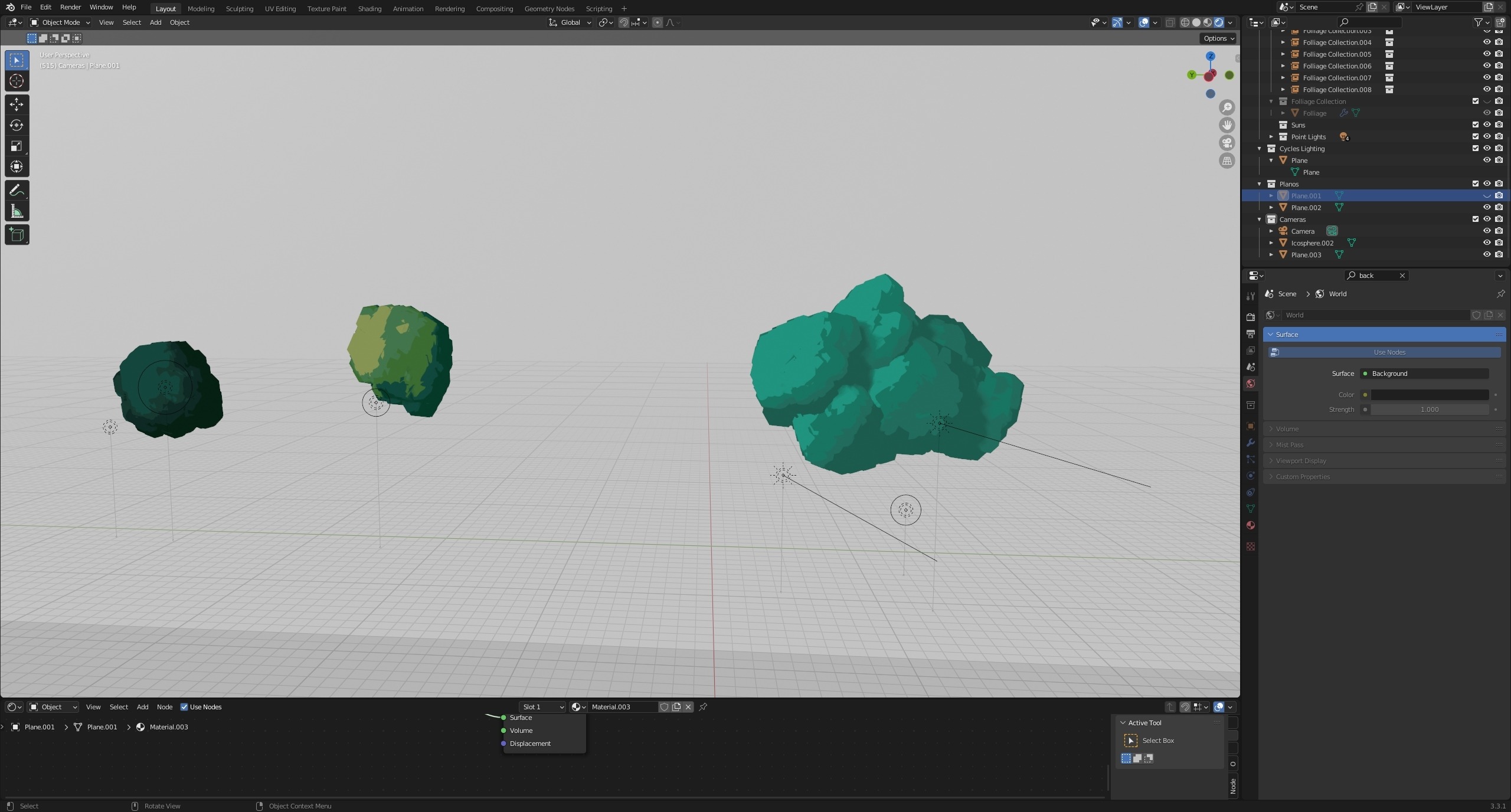
Task: Uncheck Use Nodes in node editor
Action: (x=184, y=707)
